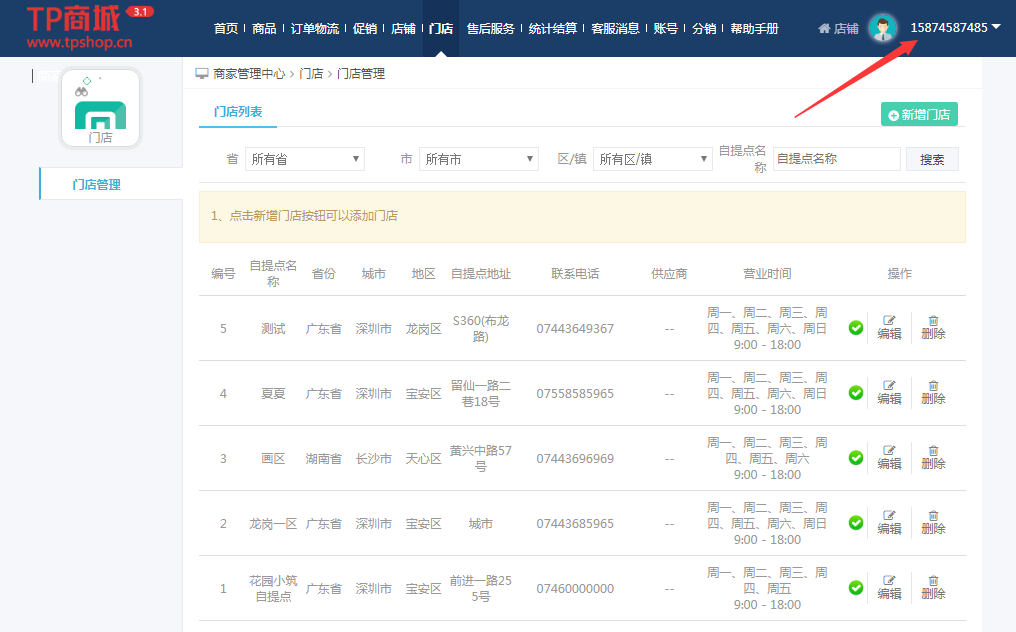Click the edit icon for store 画区
This screenshot has height=632, width=1016.
click(889, 451)
